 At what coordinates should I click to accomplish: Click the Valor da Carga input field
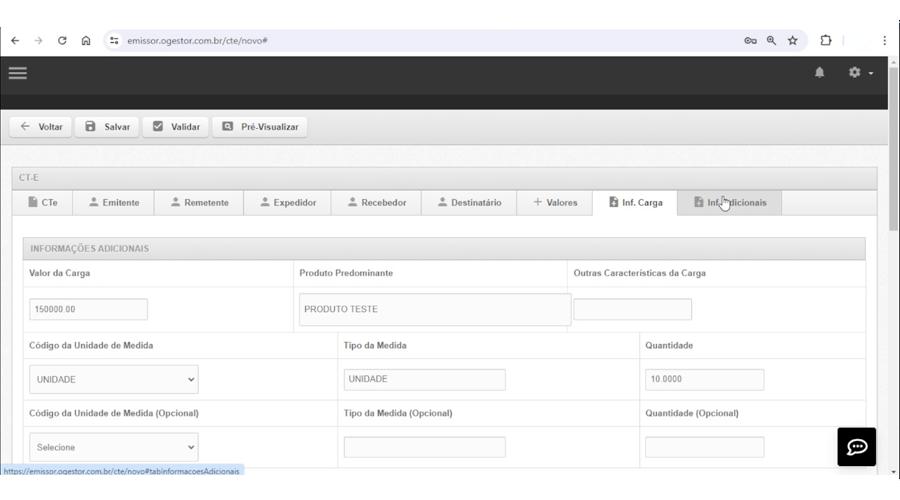point(88,310)
